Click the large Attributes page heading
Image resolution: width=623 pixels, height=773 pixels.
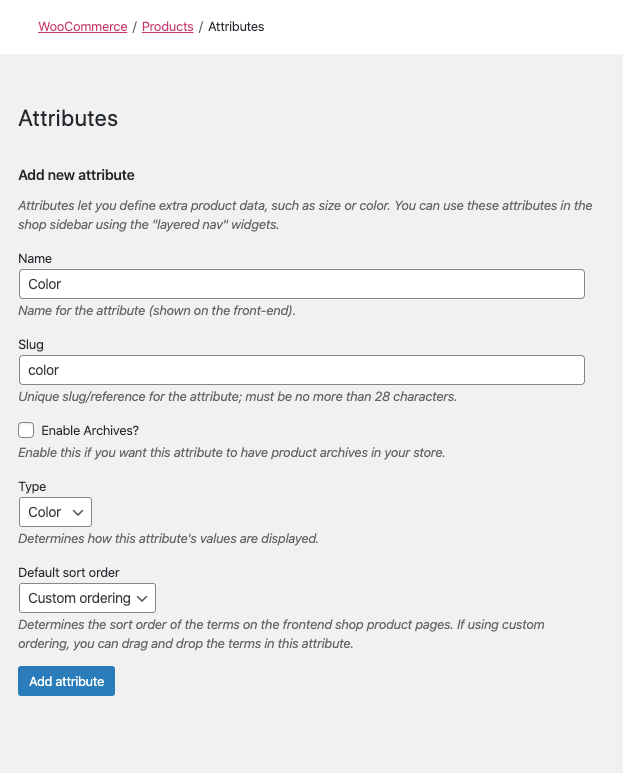[x=68, y=118]
